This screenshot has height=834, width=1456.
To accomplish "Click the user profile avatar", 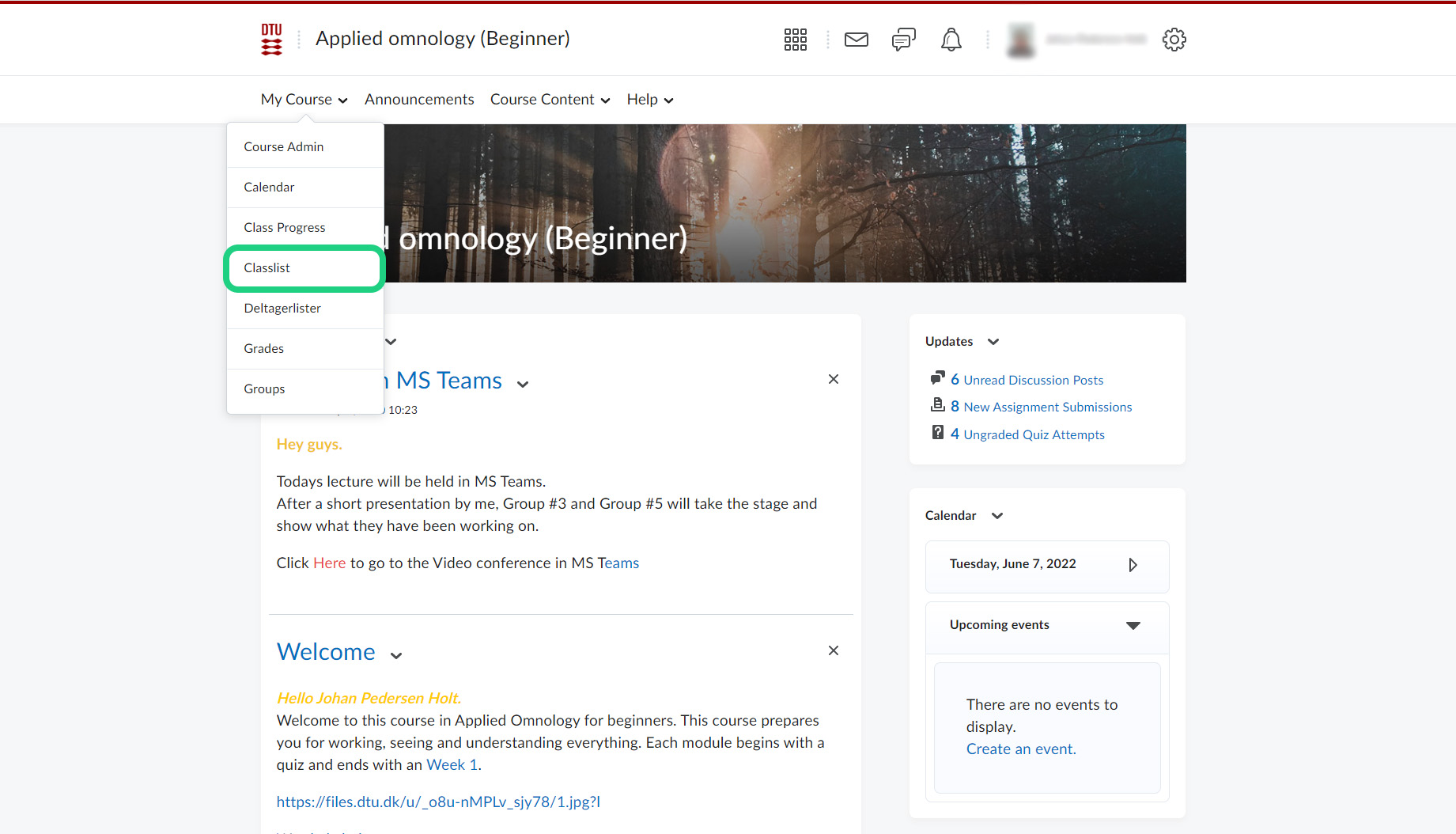I will click(1020, 40).
